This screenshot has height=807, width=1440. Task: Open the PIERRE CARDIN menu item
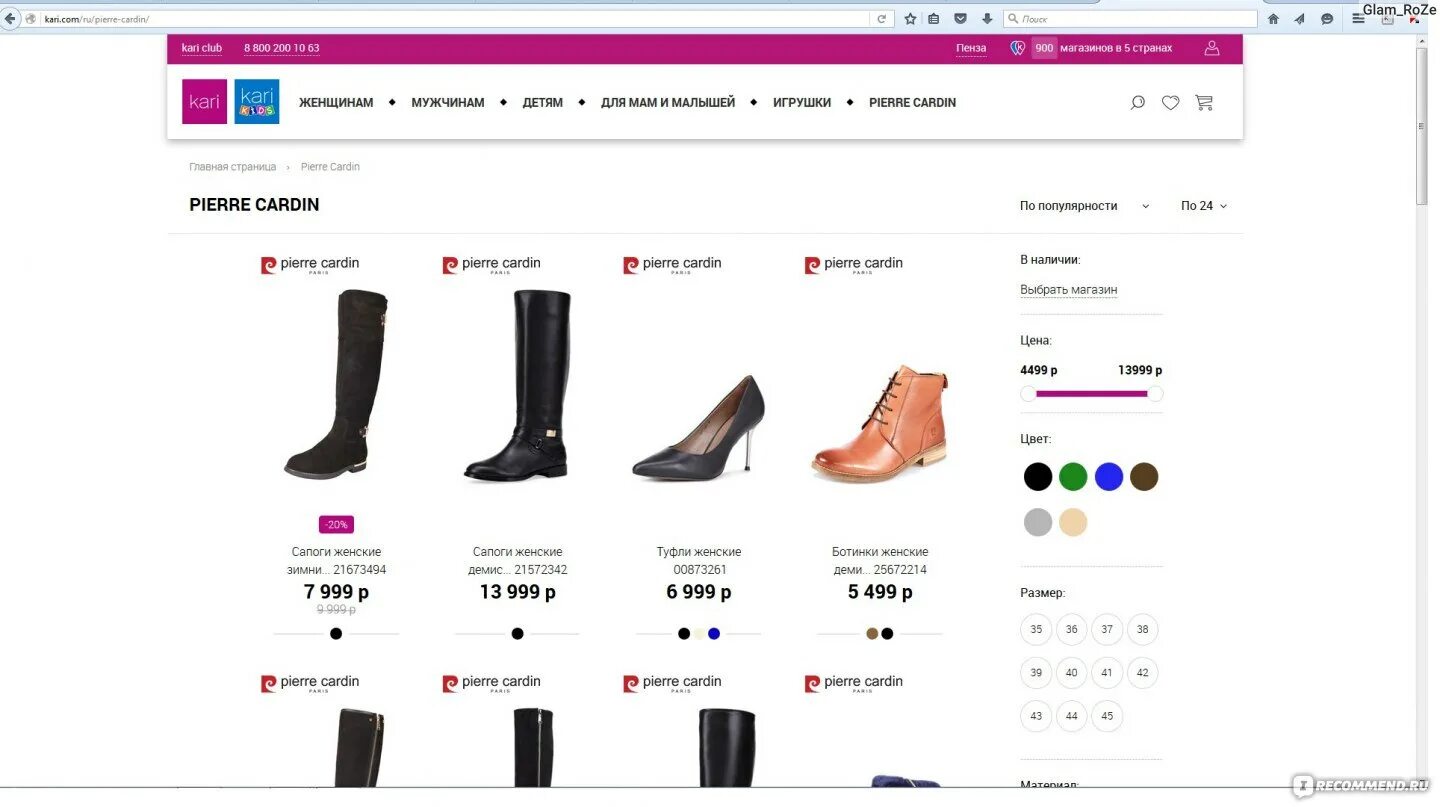(x=912, y=102)
